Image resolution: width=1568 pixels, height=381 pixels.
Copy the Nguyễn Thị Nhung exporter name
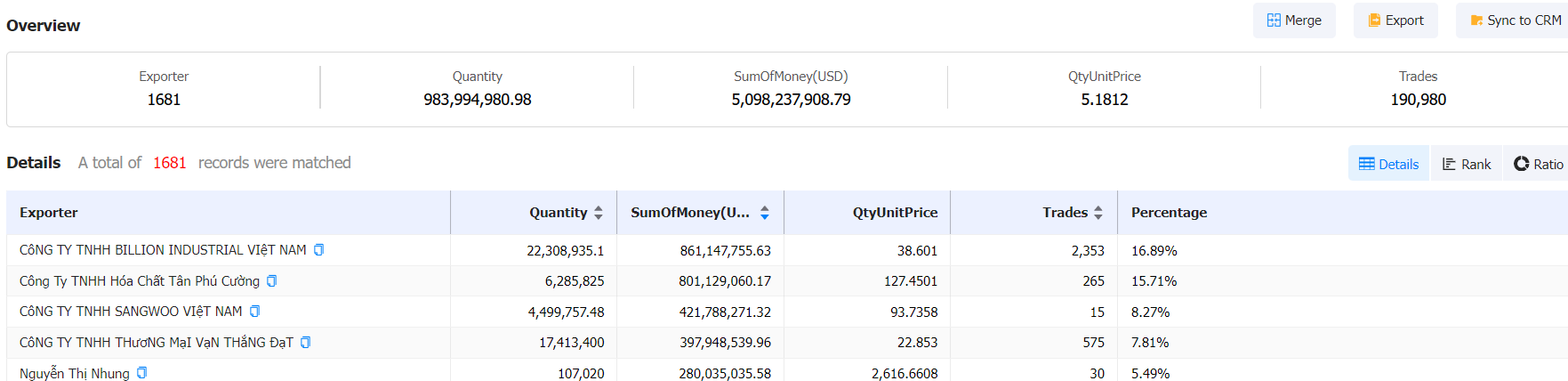[x=141, y=373]
